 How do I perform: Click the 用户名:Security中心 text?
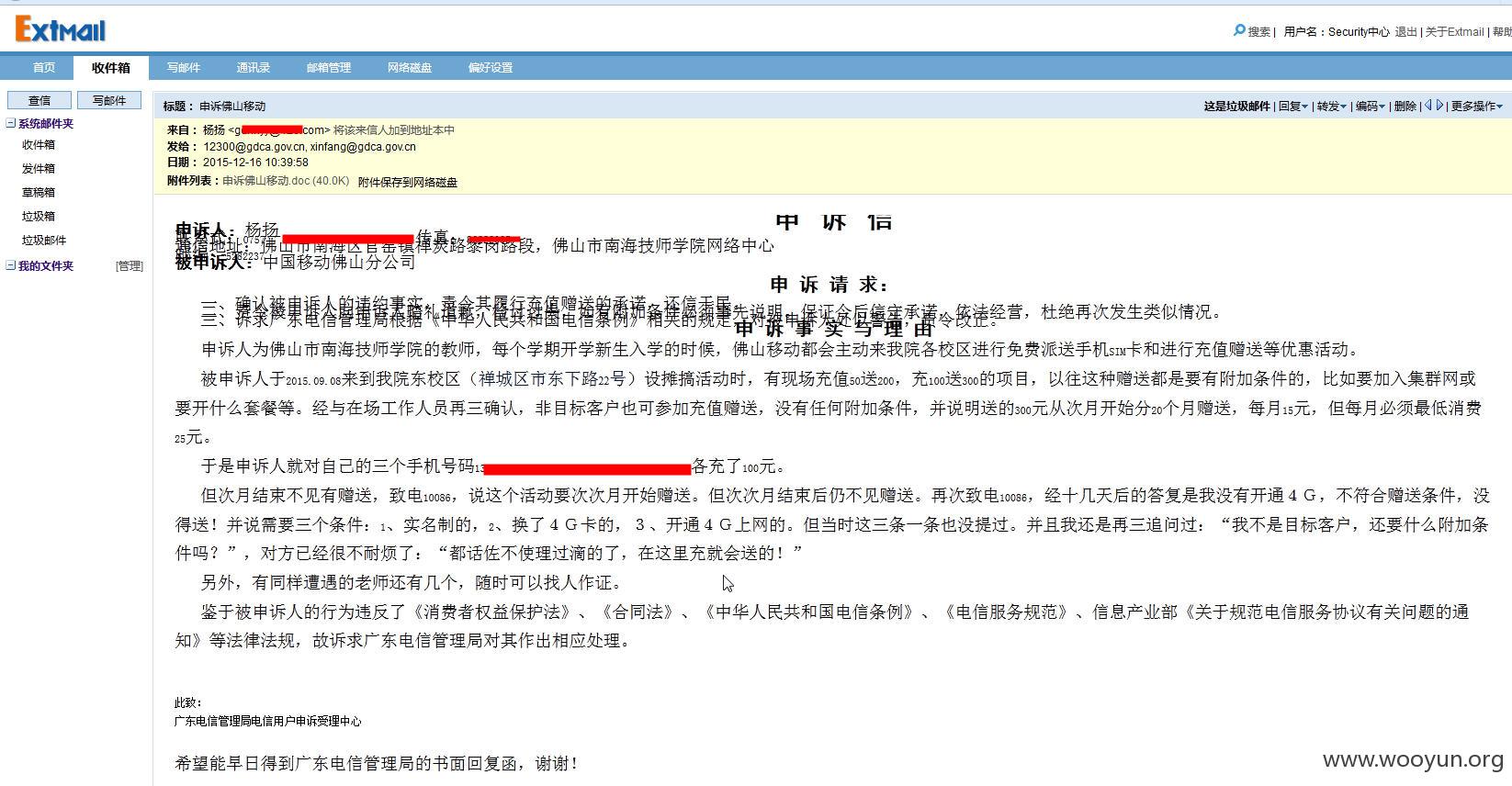pyautogui.click(x=1337, y=32)
